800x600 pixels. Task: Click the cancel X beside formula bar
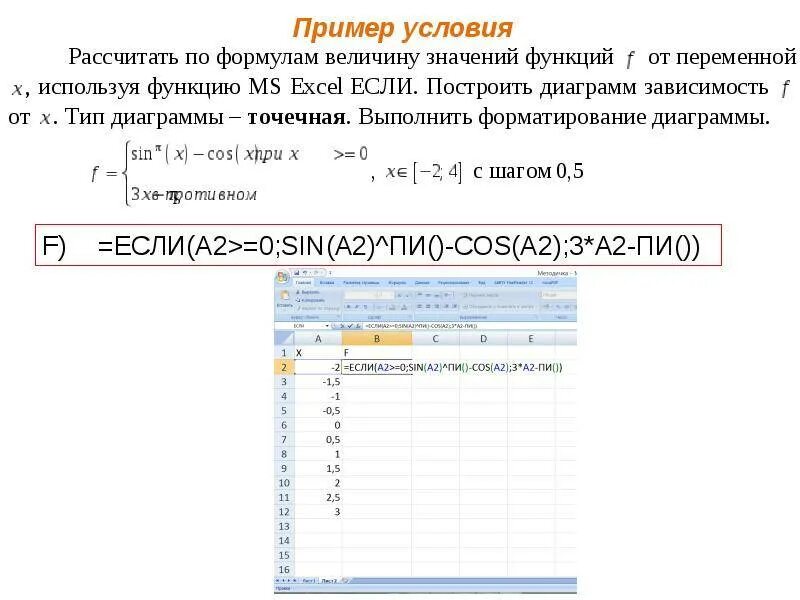coord(342,326)
